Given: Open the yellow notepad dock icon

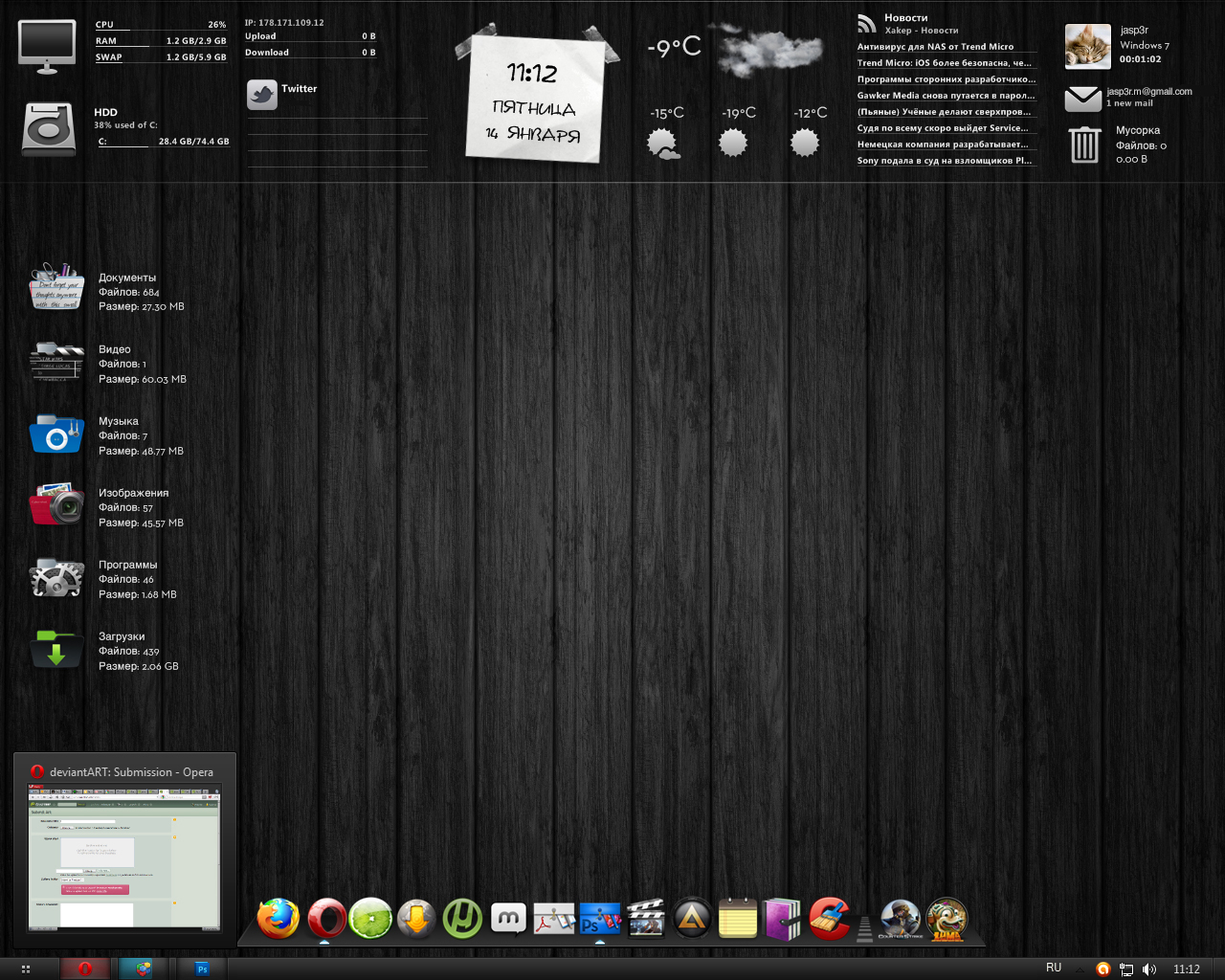Looking at the screenshot, I should (738, 920).
